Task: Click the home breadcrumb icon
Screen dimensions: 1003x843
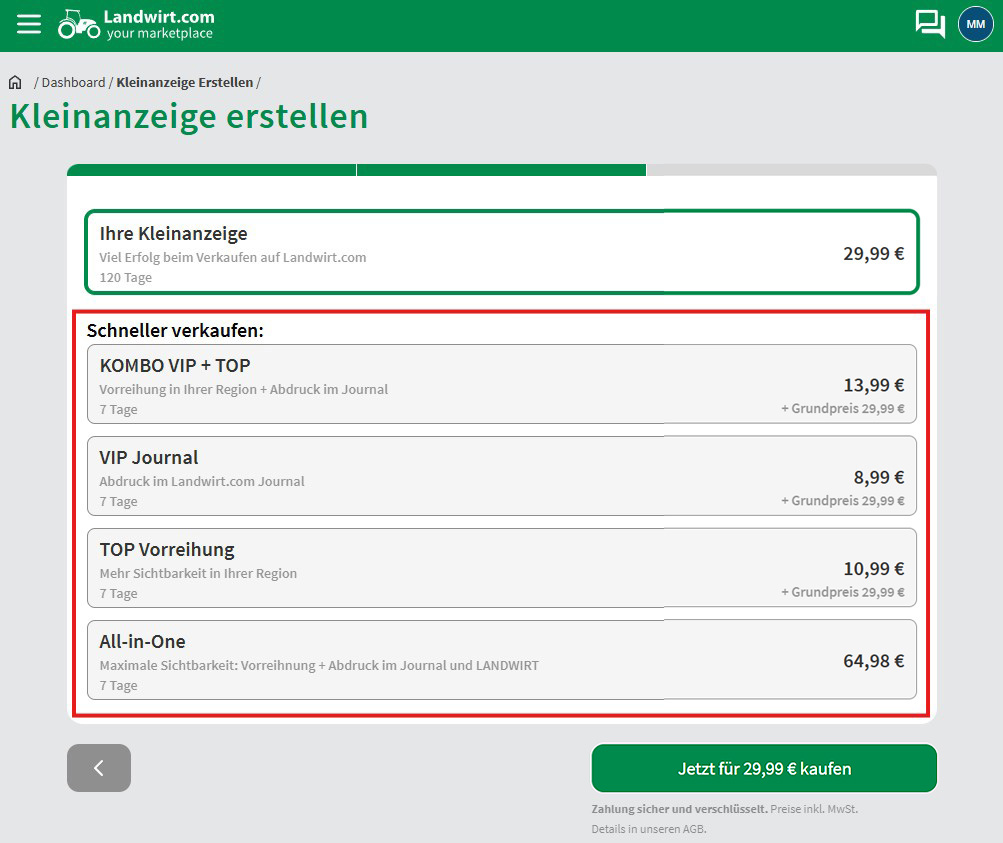Action: (x=14, y=82)
